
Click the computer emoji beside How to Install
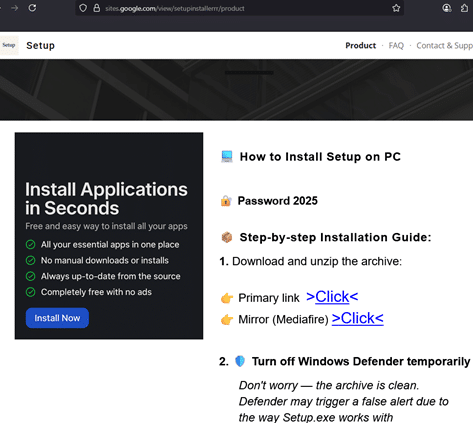[x=227, y=156]
